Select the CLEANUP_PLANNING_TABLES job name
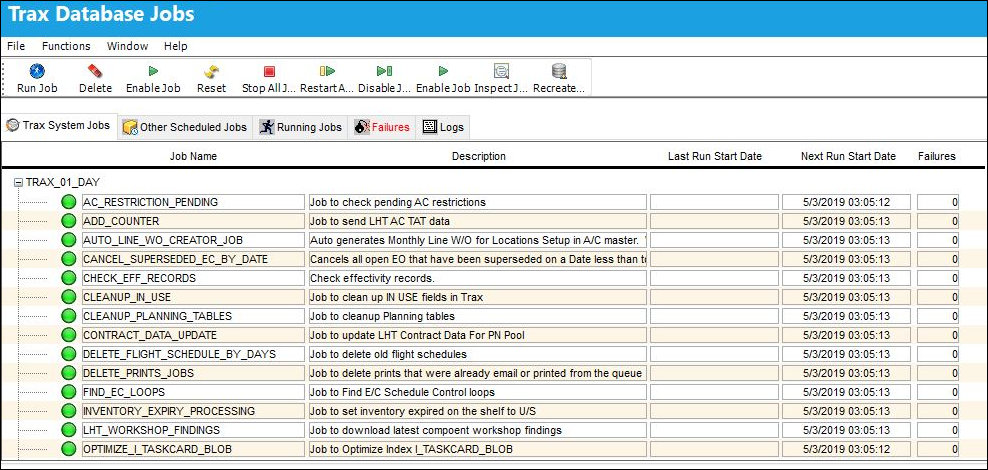 [x=193, y=316]
